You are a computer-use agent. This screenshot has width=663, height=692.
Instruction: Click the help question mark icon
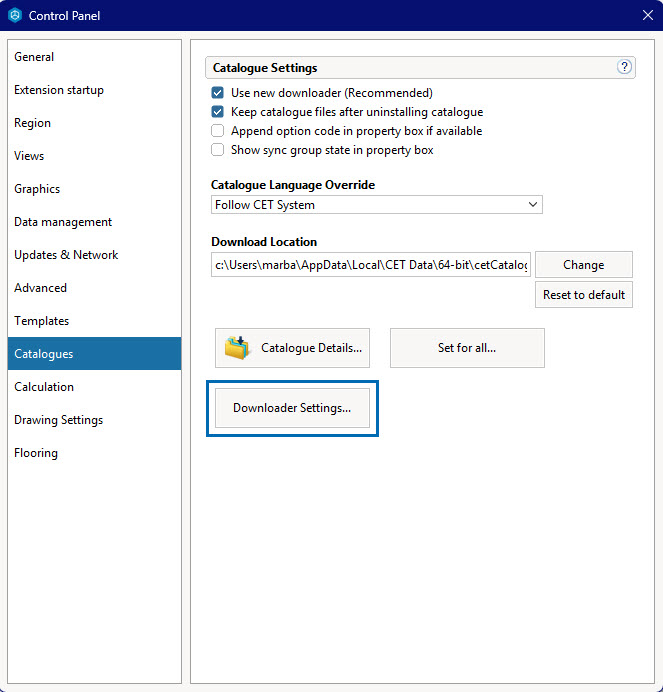coord(624,67)
